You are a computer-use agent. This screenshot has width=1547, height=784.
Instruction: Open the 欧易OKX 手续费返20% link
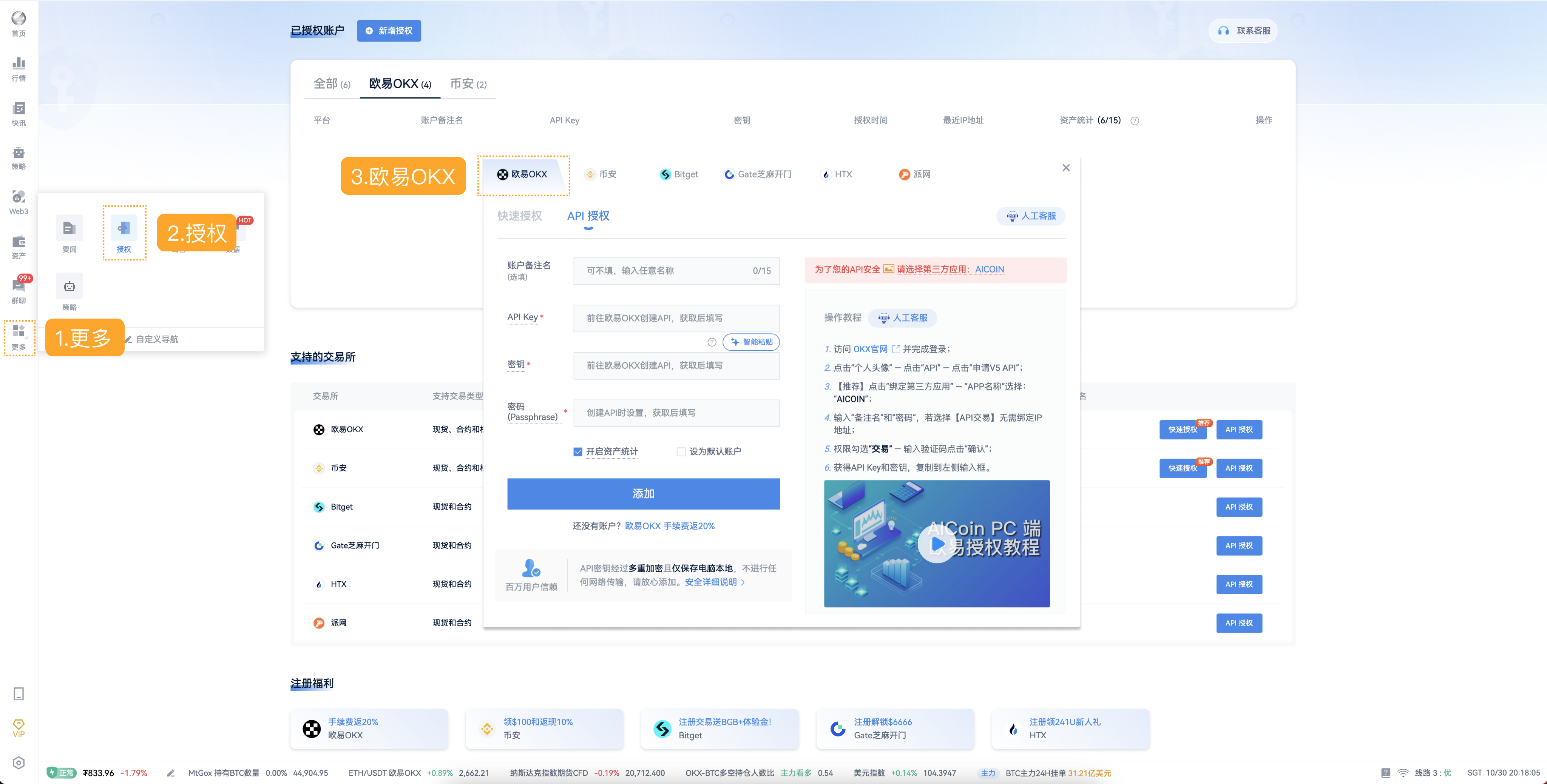670,526
